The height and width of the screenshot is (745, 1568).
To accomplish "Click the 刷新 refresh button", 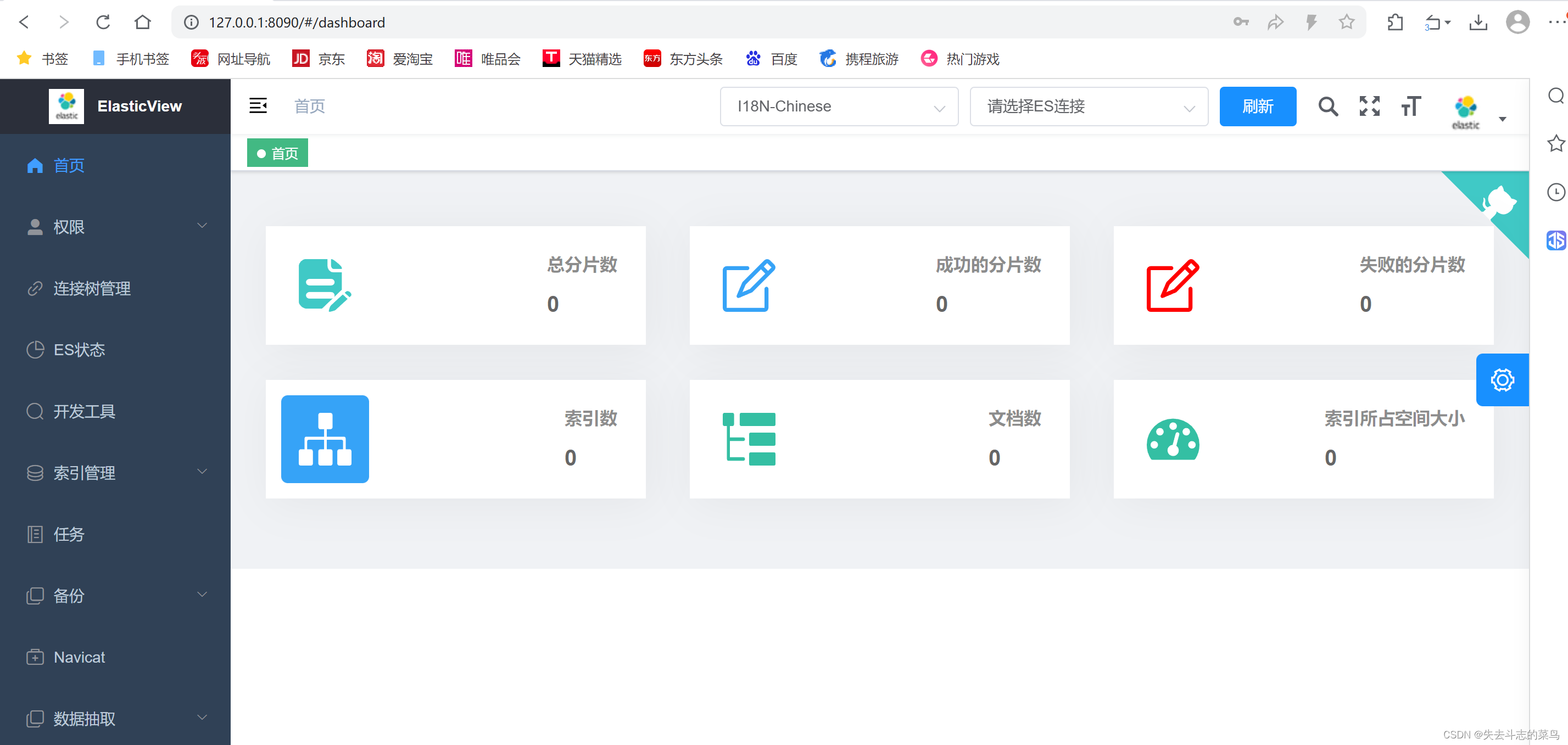I will pos(1258,106).
